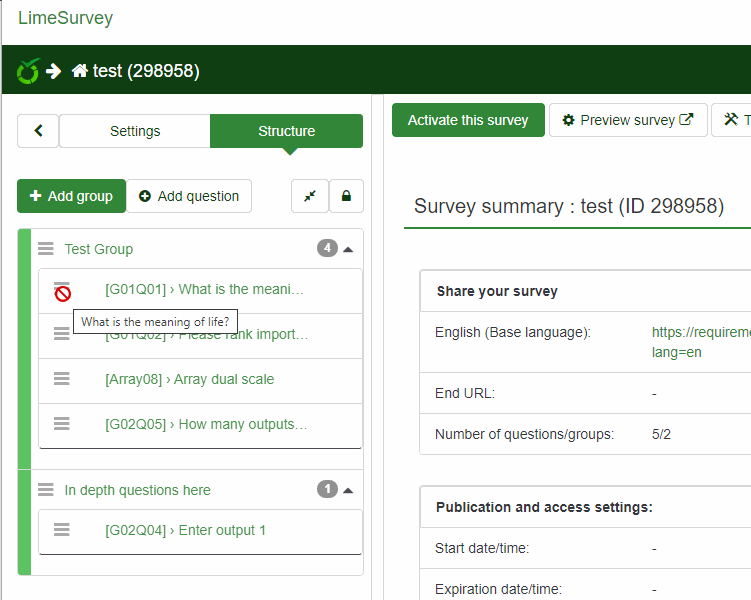Collapse the 'In depth questions here' group
The height and width of the screenshot is (600, 751).
pos(348,490)
